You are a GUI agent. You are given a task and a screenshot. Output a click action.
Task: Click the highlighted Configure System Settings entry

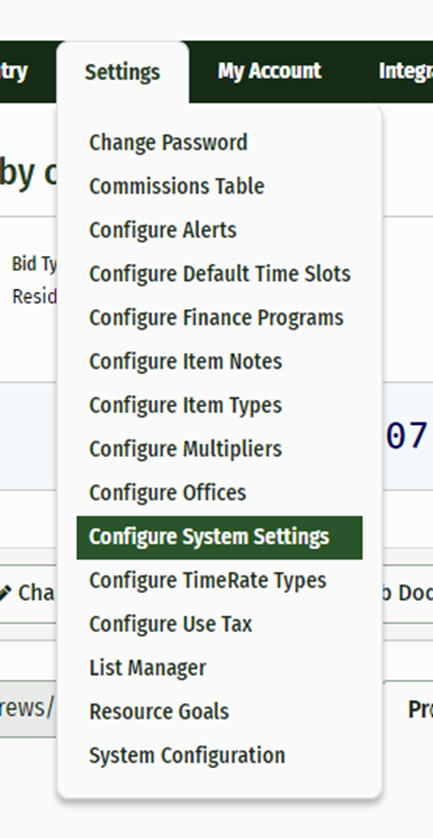click(219, 537)
